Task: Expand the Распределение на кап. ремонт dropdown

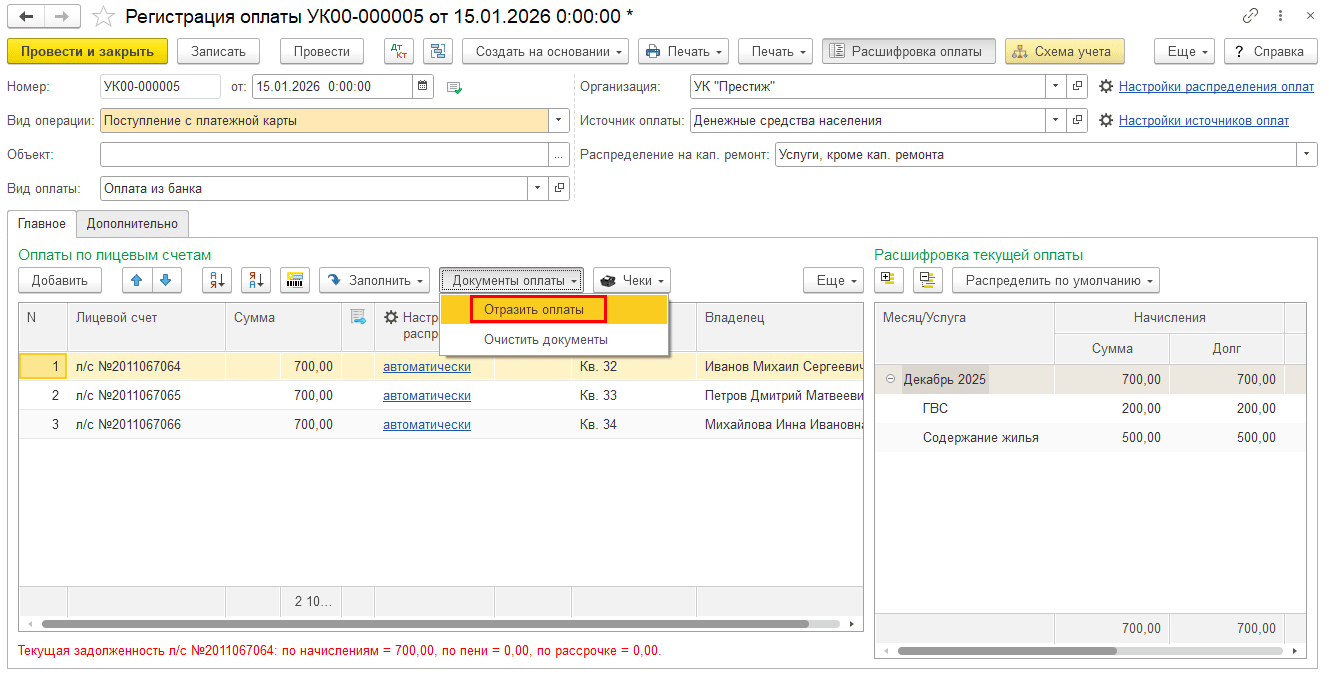Action: 1307,155
